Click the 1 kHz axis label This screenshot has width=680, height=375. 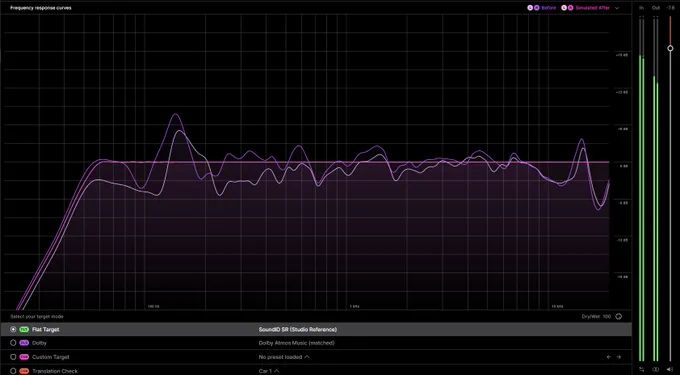click(x=354, y=306)
